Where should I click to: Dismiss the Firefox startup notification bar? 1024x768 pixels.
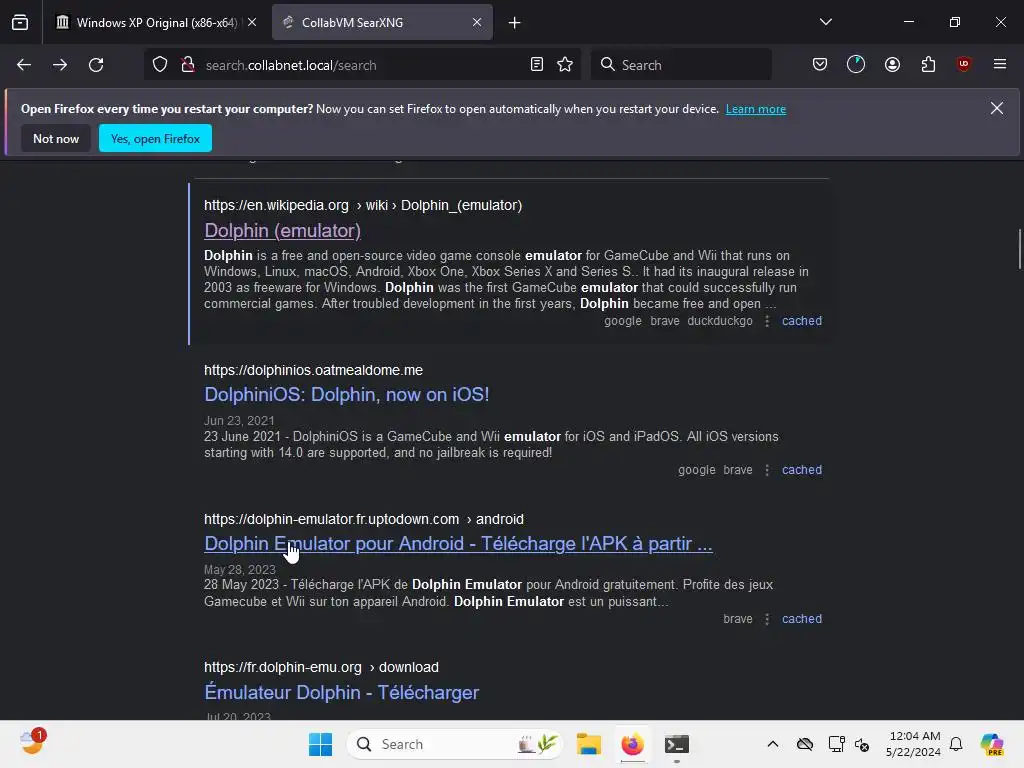click(x=997, y=108)
